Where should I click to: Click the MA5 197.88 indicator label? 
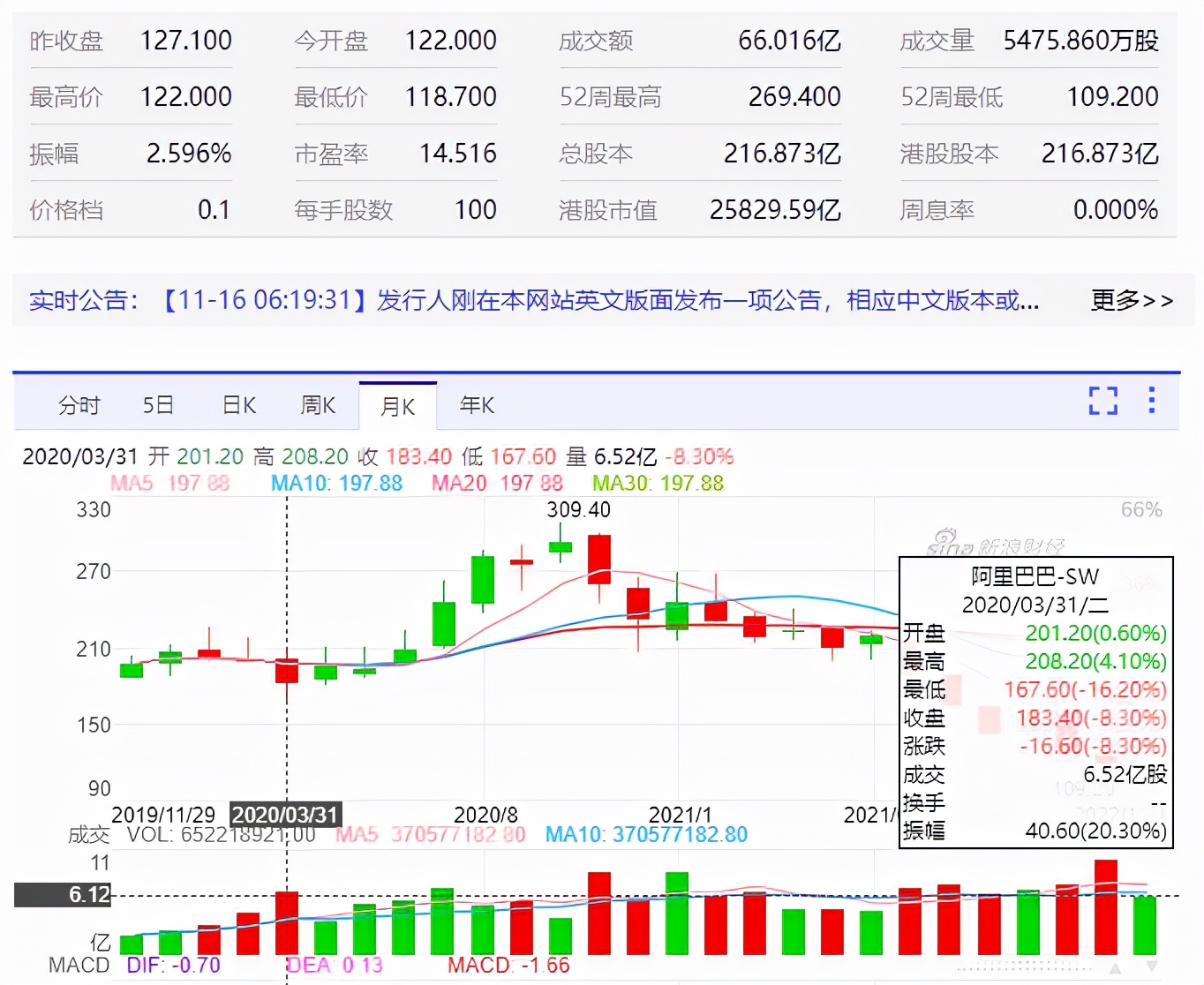click(x=169, y=483)
